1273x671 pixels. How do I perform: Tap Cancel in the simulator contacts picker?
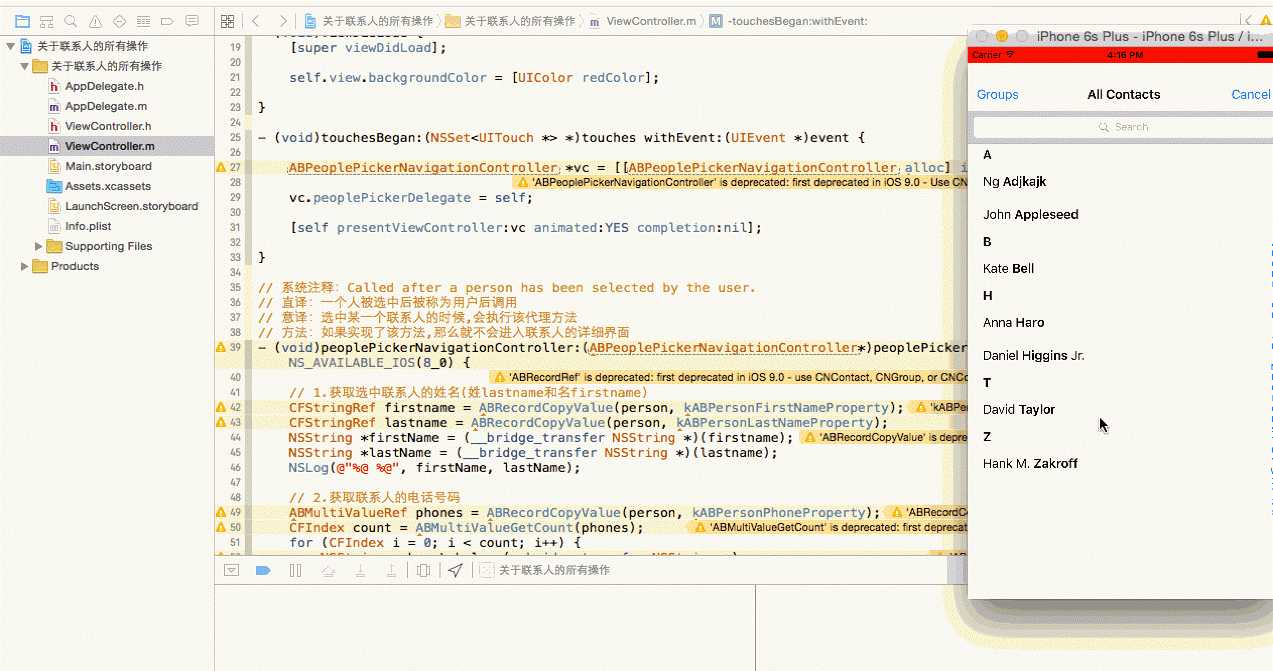pyautogui.click(x=1251, y=95)
